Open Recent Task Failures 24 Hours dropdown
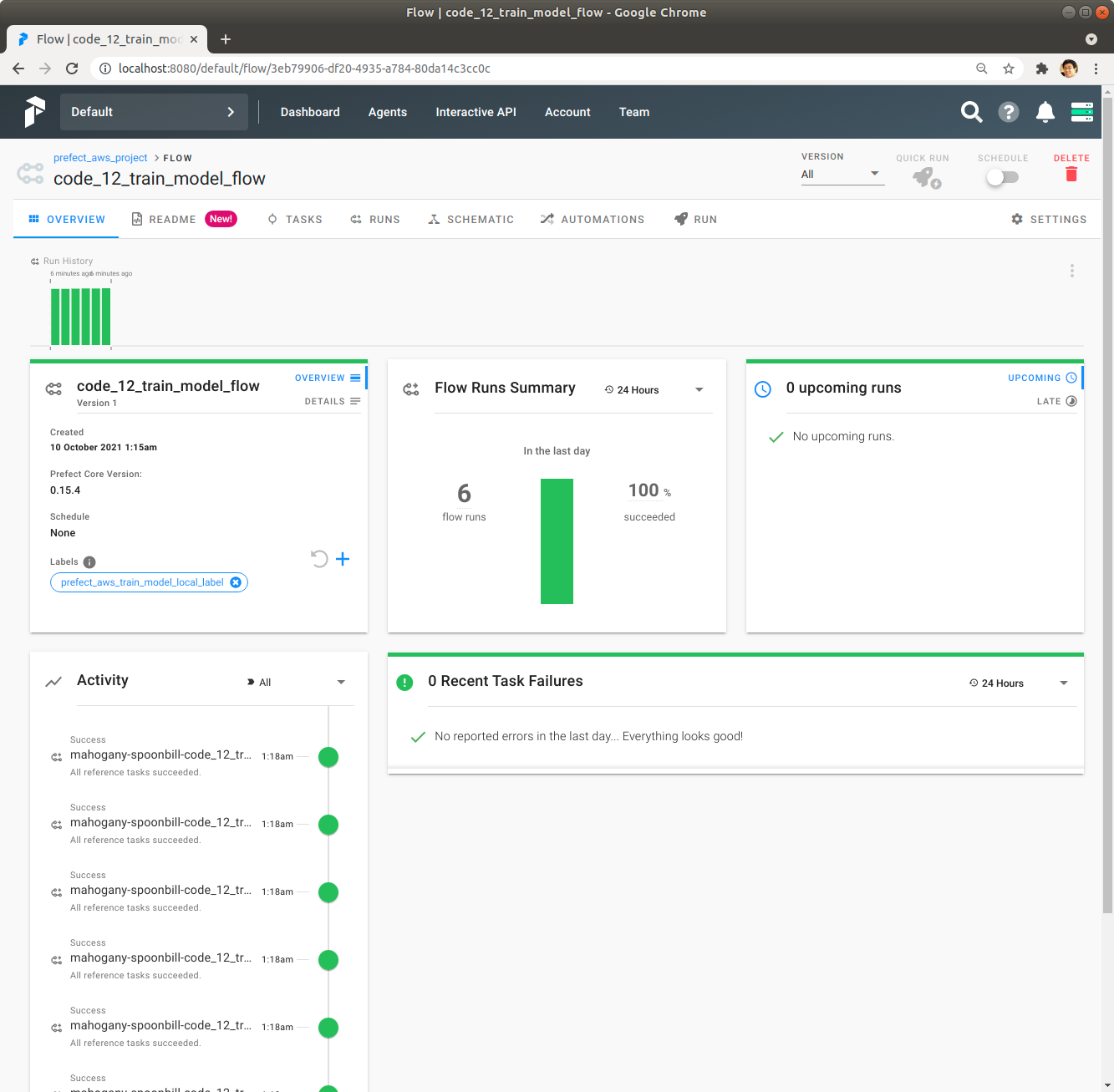This screenshot has height=1092, width=1114. [1019, 683]
